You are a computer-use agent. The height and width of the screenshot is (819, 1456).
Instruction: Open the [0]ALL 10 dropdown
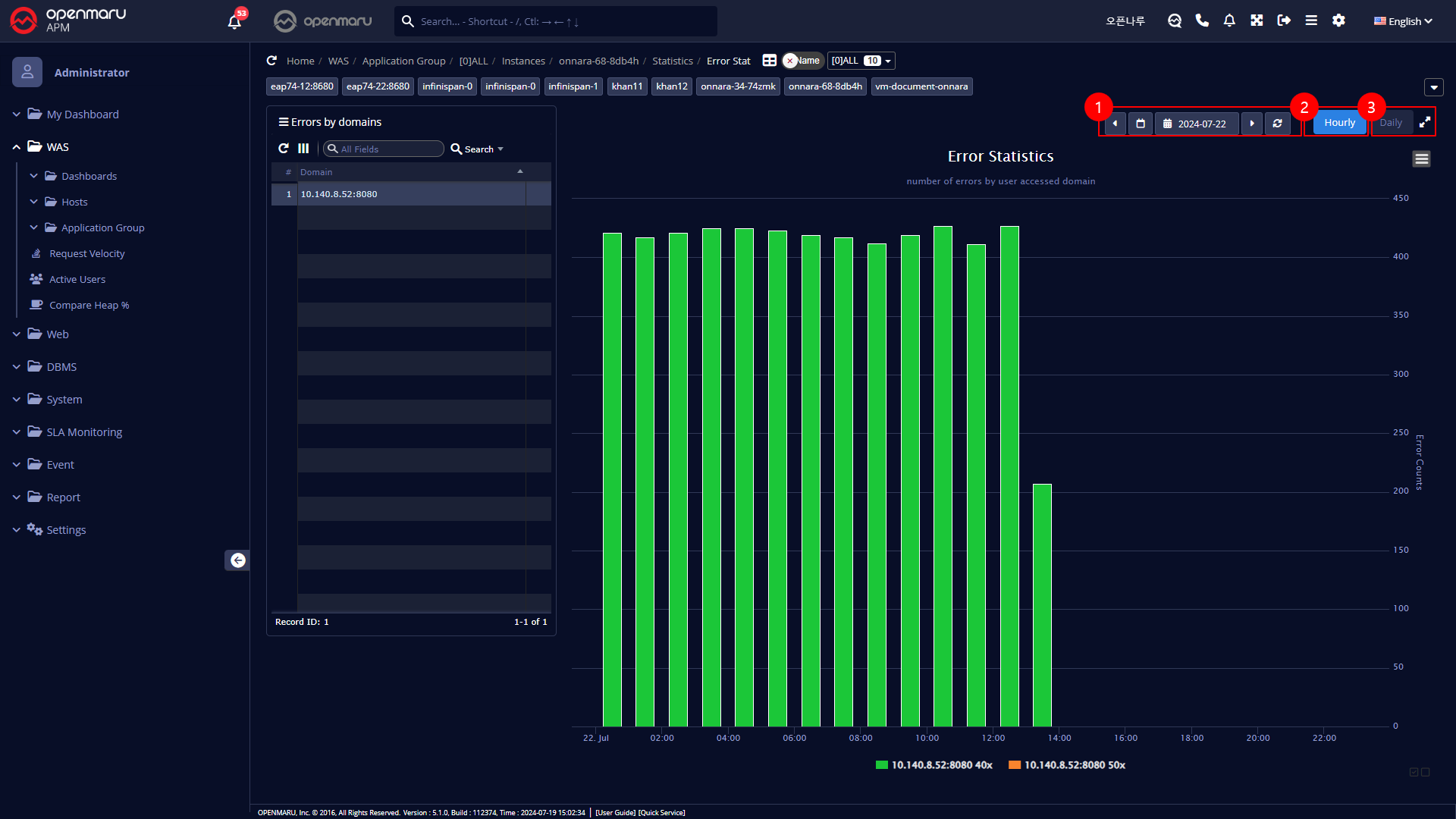point(861,61)
